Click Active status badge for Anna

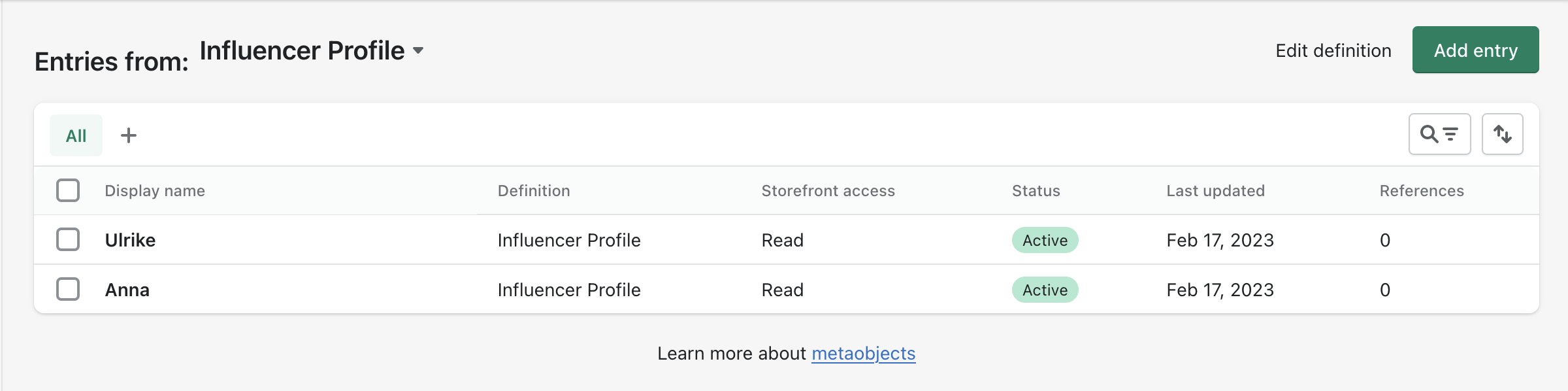(x=1045, y=290)
